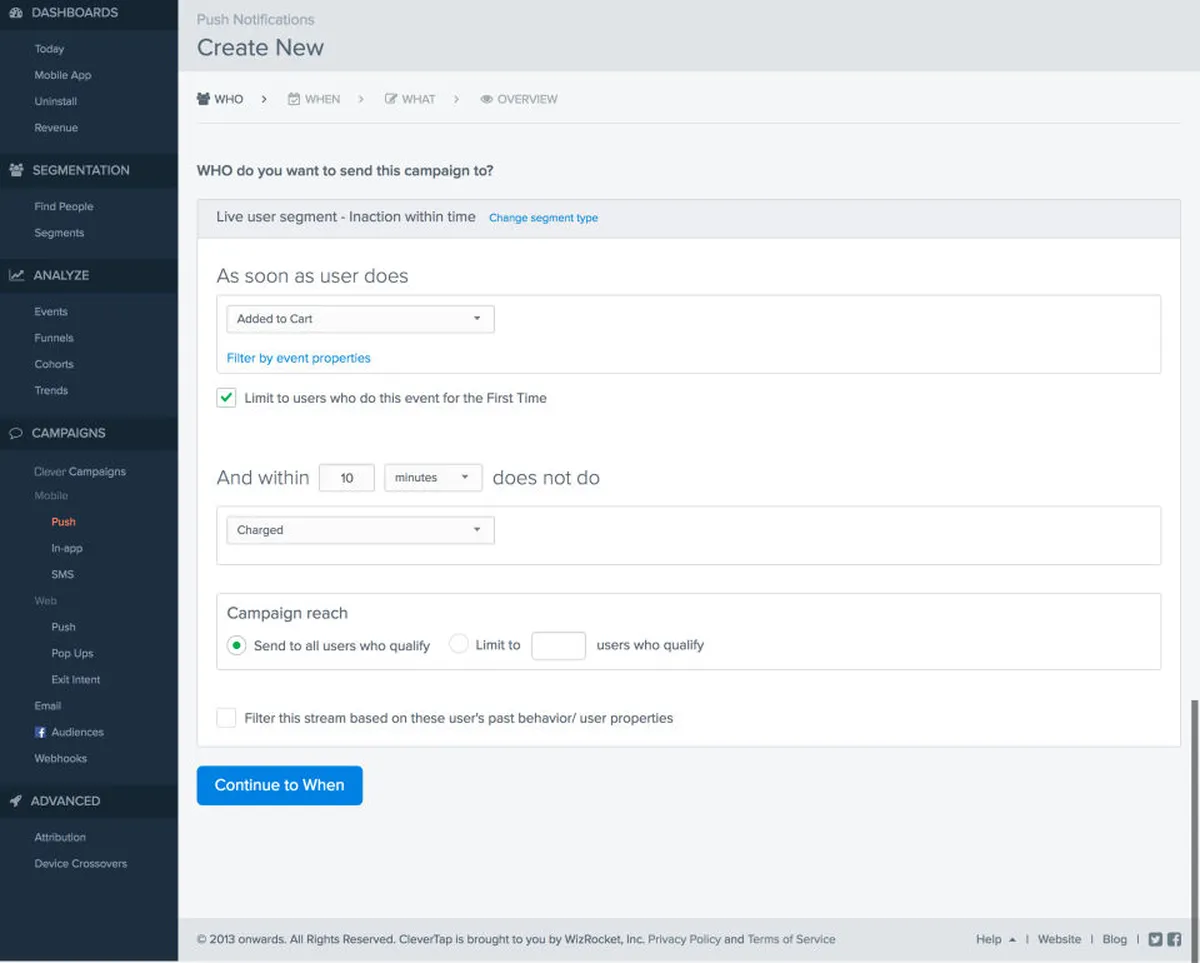This screenshot has width=1200, height=963.
Task: Select Send to all users radio button
Action: pyautogui.click(x=236, y=646)
